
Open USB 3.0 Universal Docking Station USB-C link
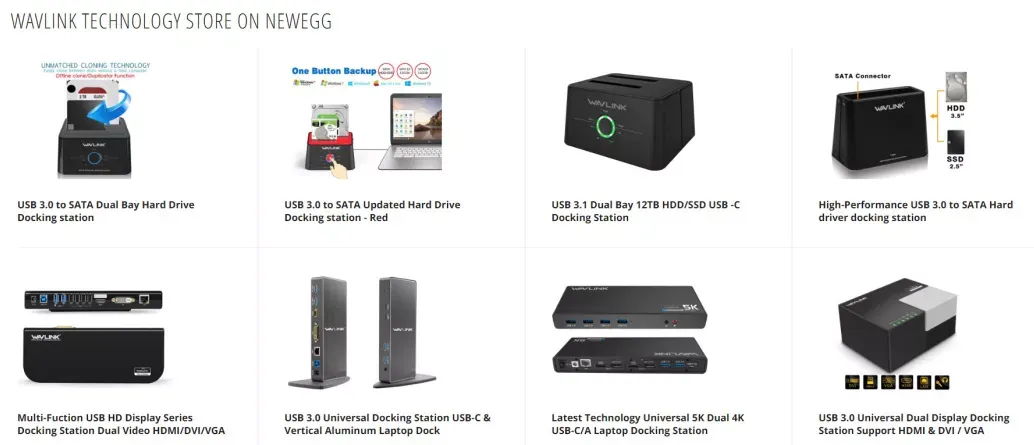coord(388,424)
